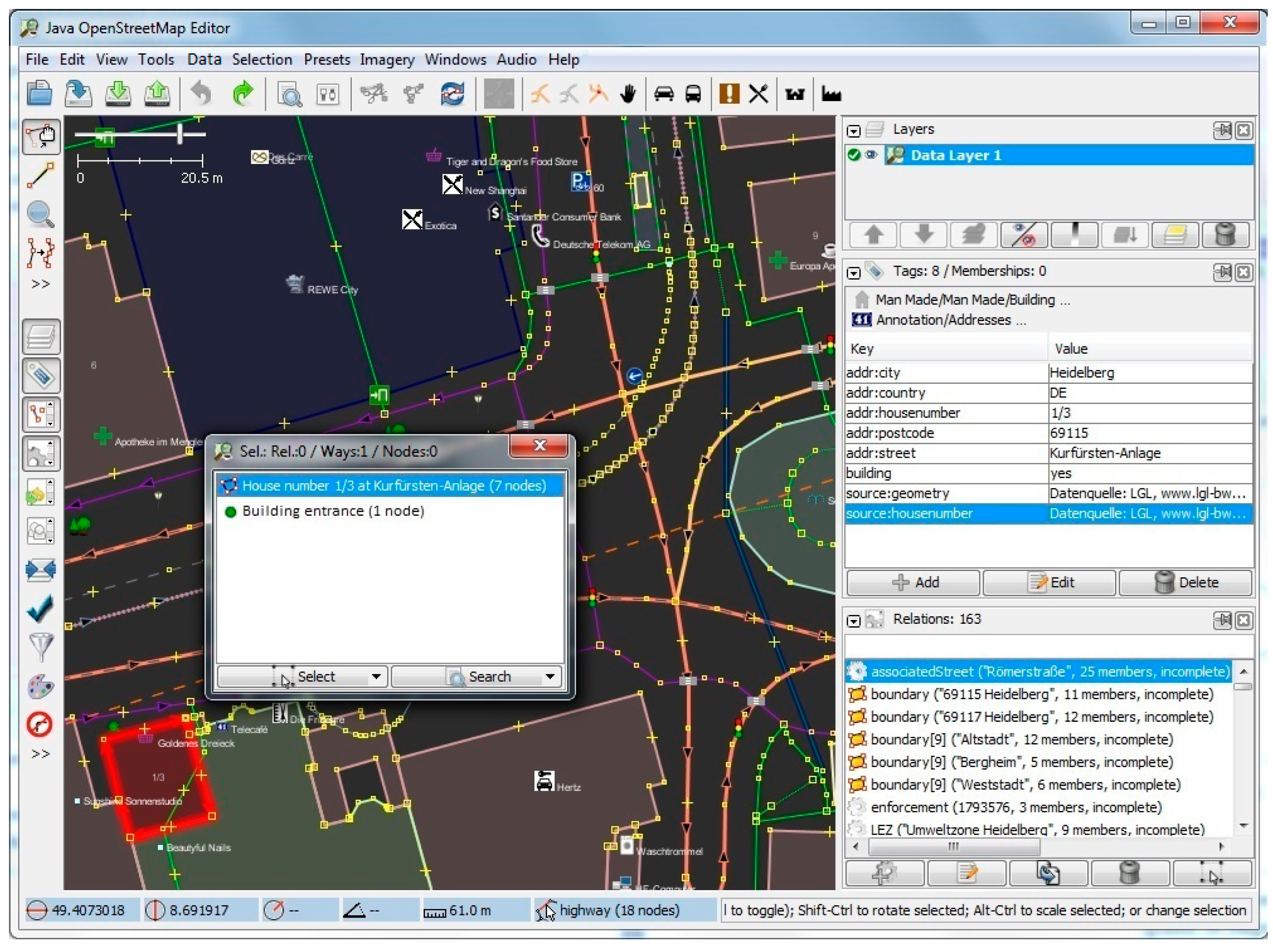Open the Selection menu
Viewport: 1273px width, 952px height.
[262, 59]
